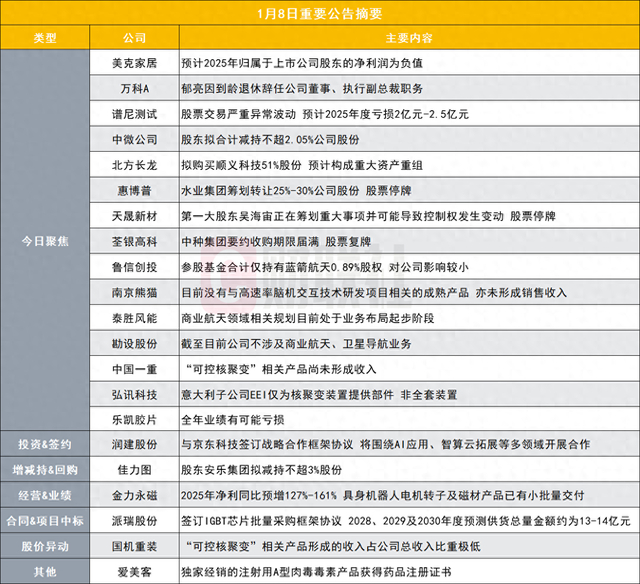This screenshot has width=640, height=584.
Task: Click company name "勘设股份"
Action: (x=134, y=344)
